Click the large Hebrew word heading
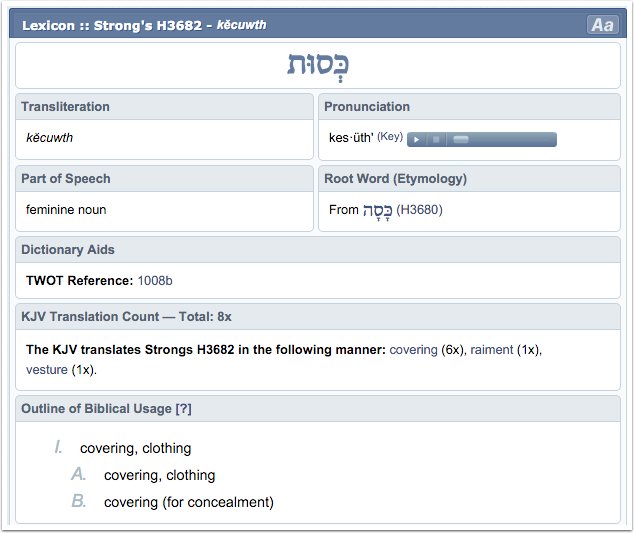This screenshot has height=533, width=634. point(317,65)
